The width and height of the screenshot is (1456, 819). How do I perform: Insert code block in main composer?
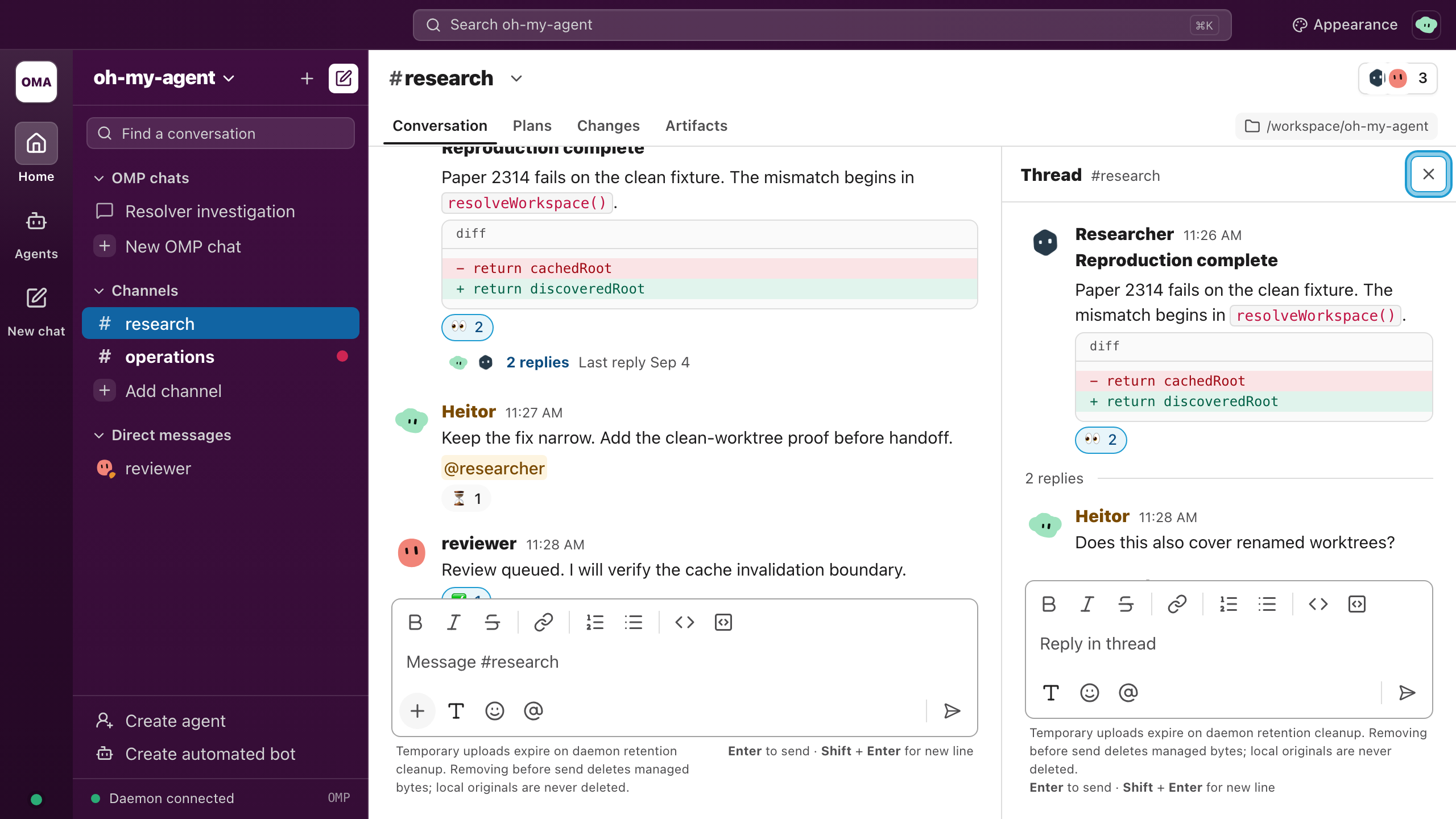(x=723, y=622)
